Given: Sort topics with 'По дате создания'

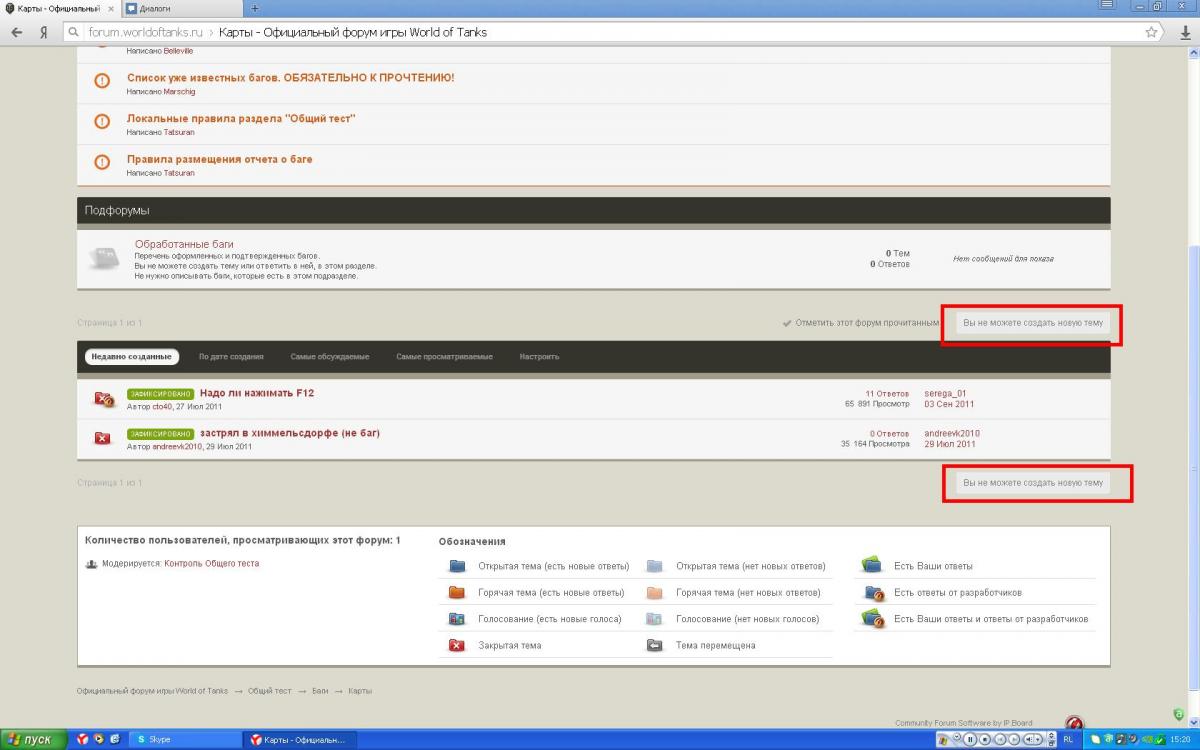Looking at the screenshot, I should click(231, 357).
